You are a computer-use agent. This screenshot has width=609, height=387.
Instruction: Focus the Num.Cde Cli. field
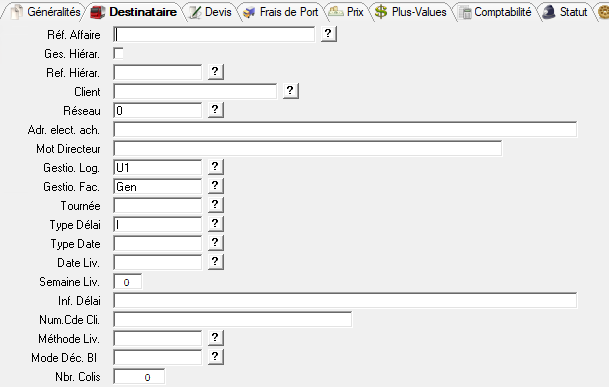(233, 320)
